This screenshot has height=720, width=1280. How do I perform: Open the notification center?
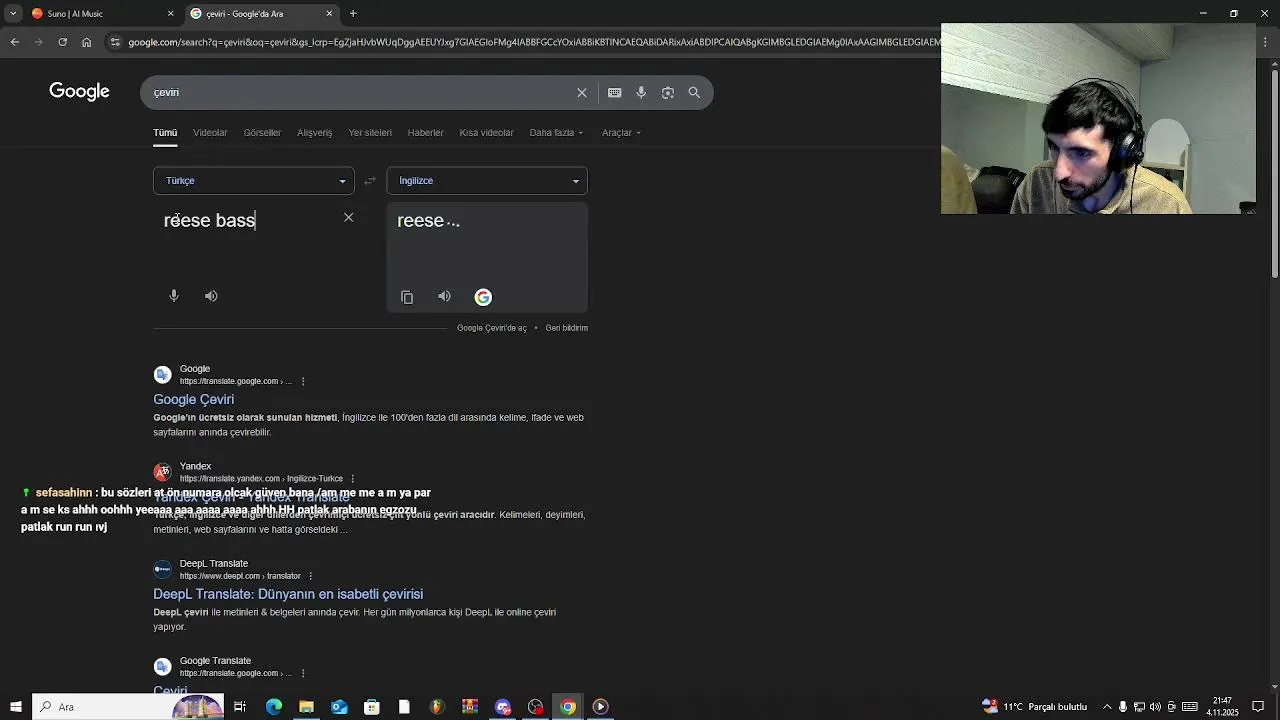(1258, 707)
